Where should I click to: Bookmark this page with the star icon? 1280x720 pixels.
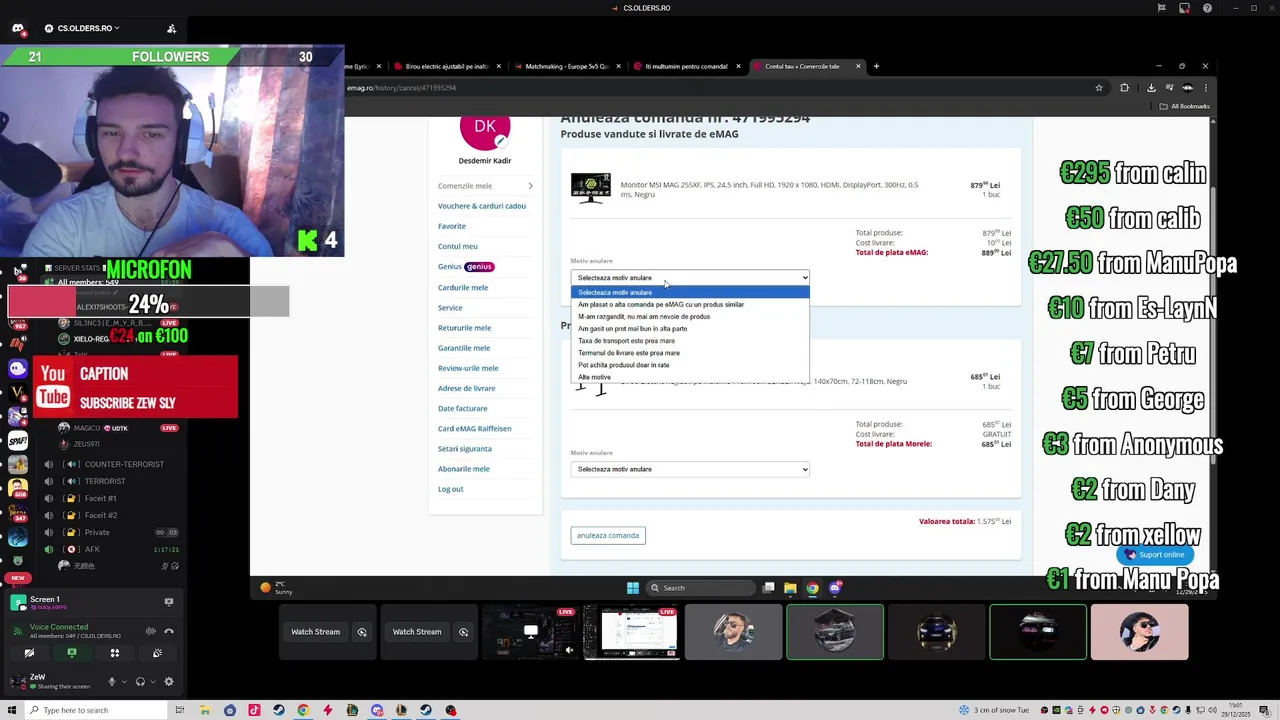point(1099,88)
